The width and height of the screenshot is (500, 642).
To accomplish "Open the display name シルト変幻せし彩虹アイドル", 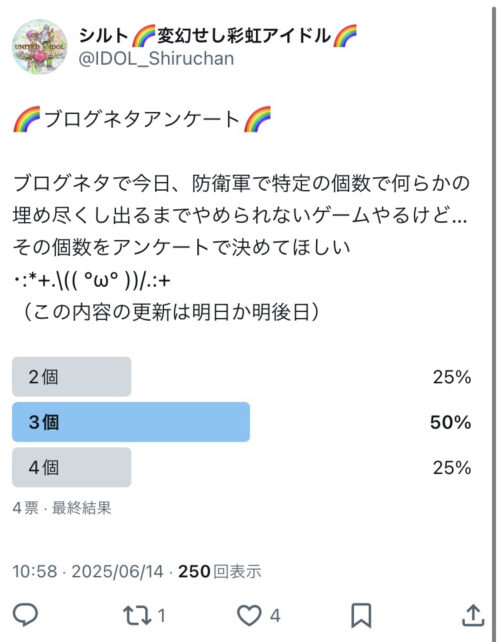I will 217,35.
